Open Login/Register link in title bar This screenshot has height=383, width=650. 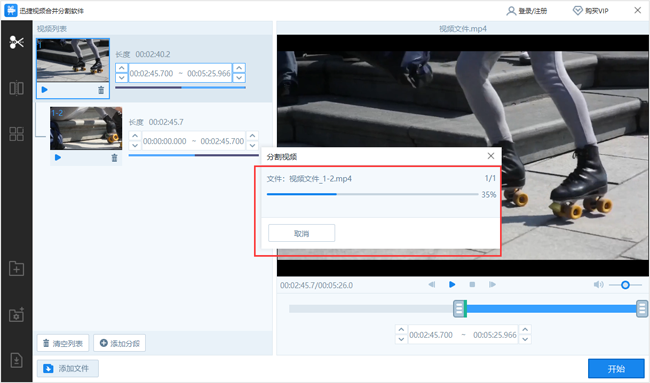click(527, 11)
